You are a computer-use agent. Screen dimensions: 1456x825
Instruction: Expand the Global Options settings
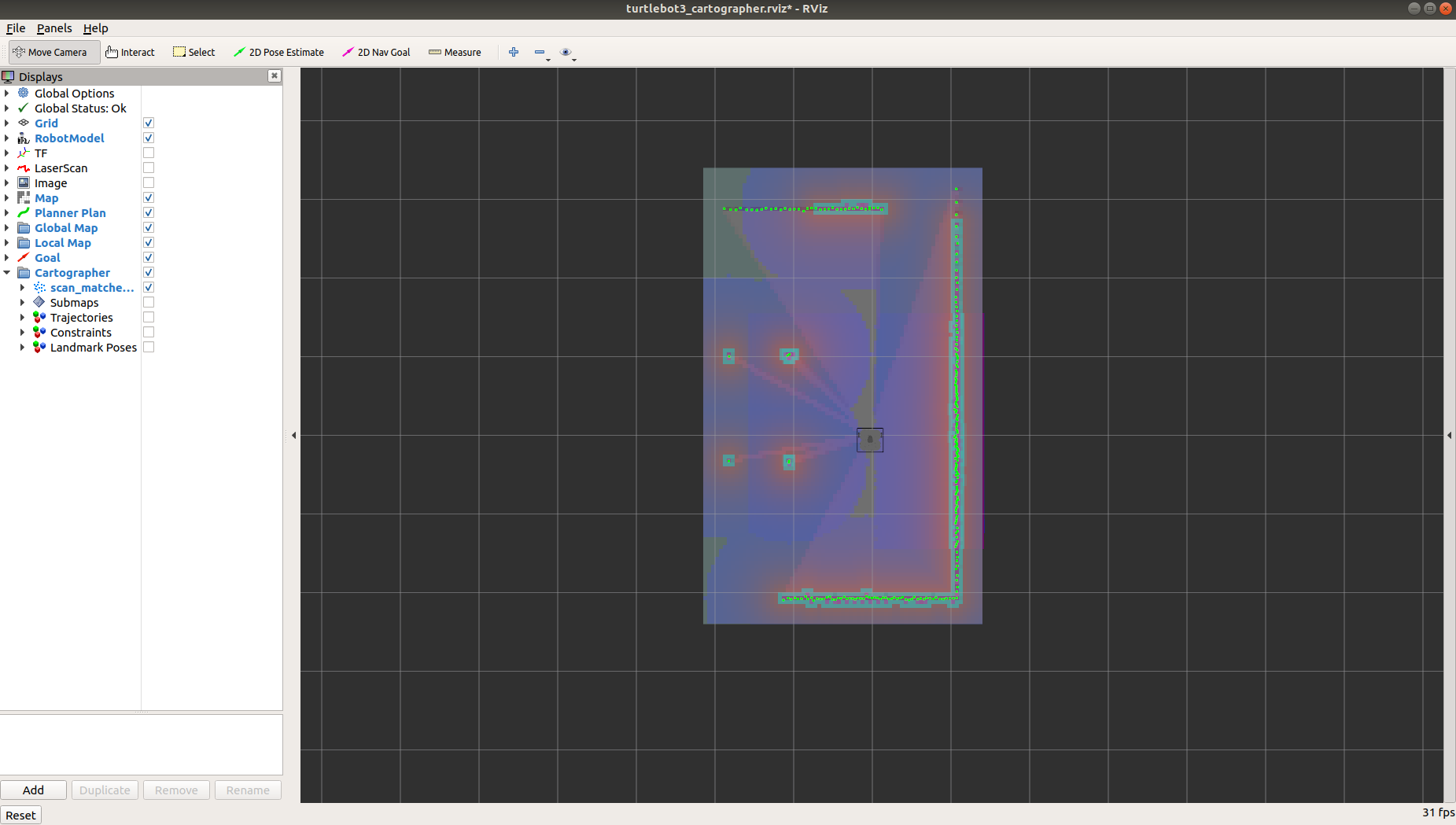pos(7,93)
